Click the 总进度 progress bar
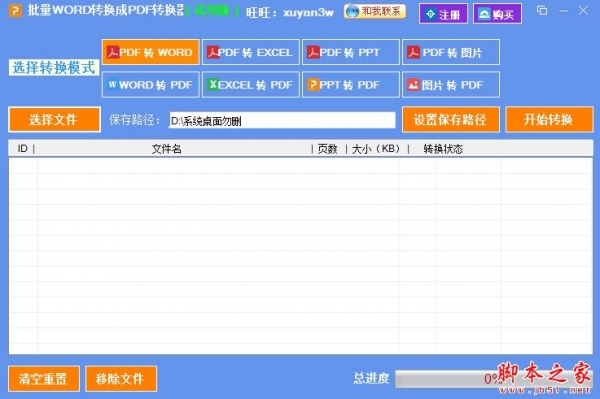 [494, 379]
